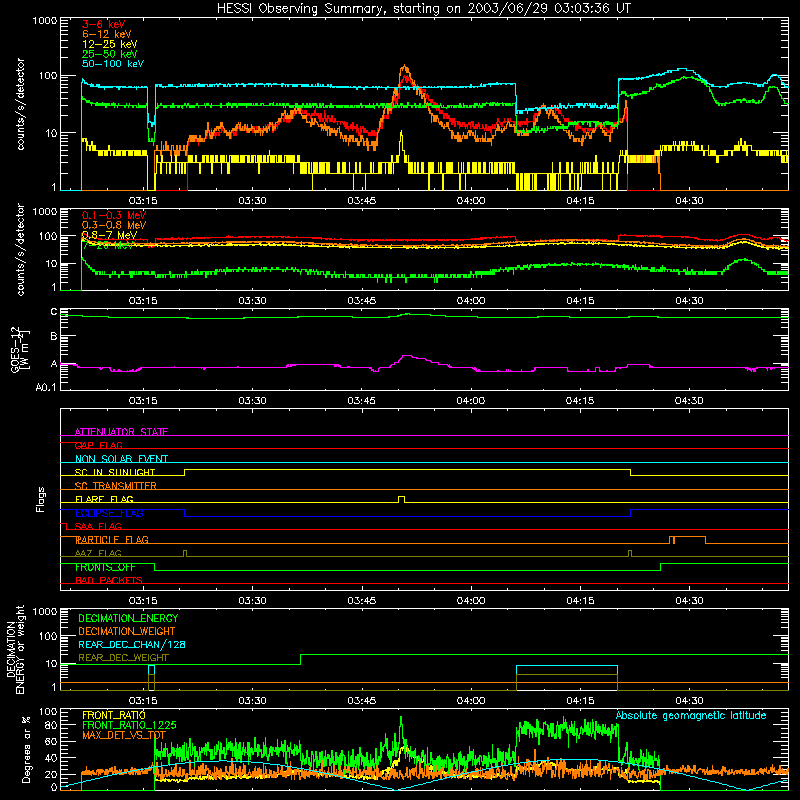The width and height of the screenshot is (800, 800).
Task: Click the Degrees or % axis title
Action: point(26,749)
